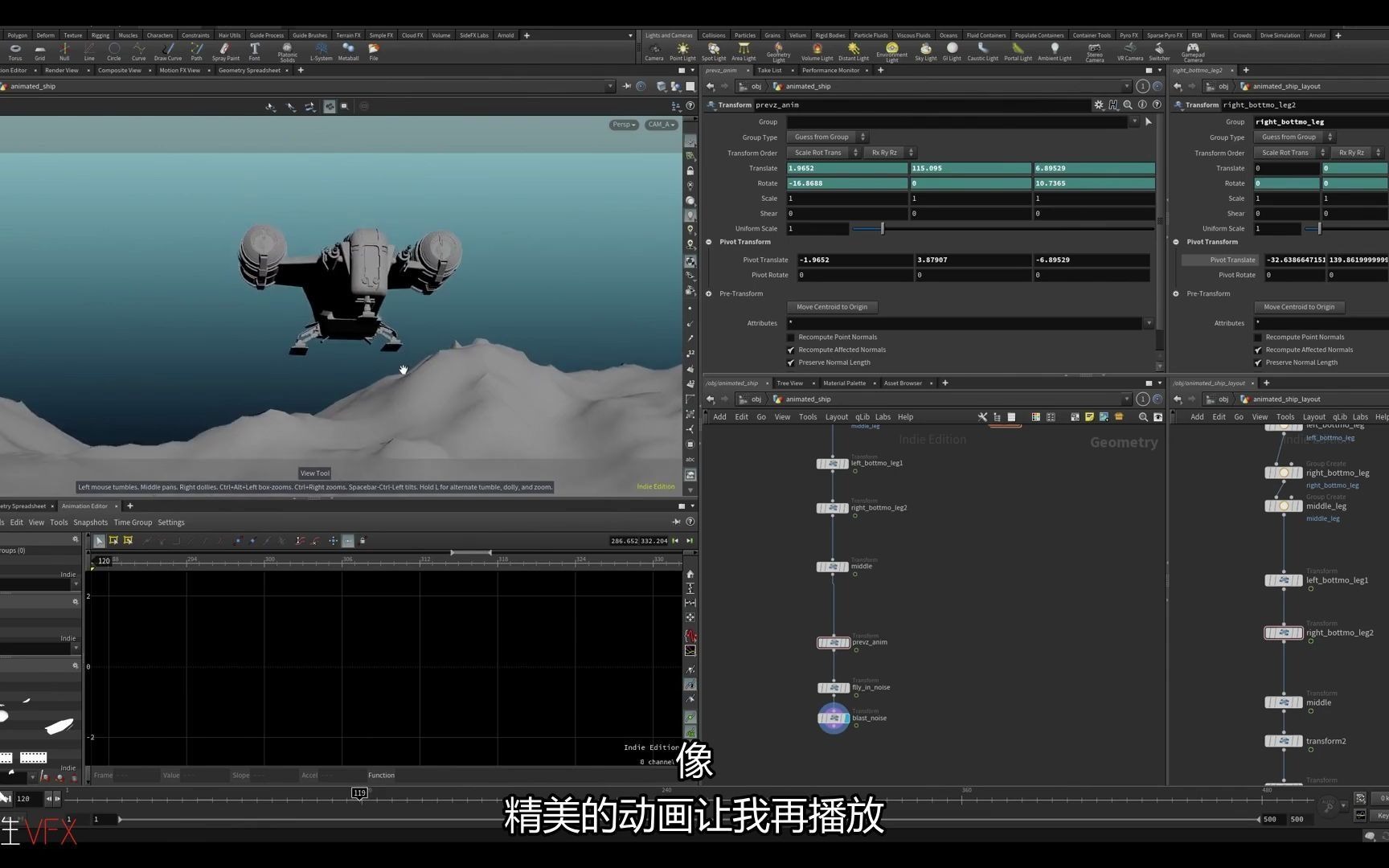Adjust Uniform Scale slider in right_bottmo_leg2
1389x868 pixels.
click(1319, 229)
